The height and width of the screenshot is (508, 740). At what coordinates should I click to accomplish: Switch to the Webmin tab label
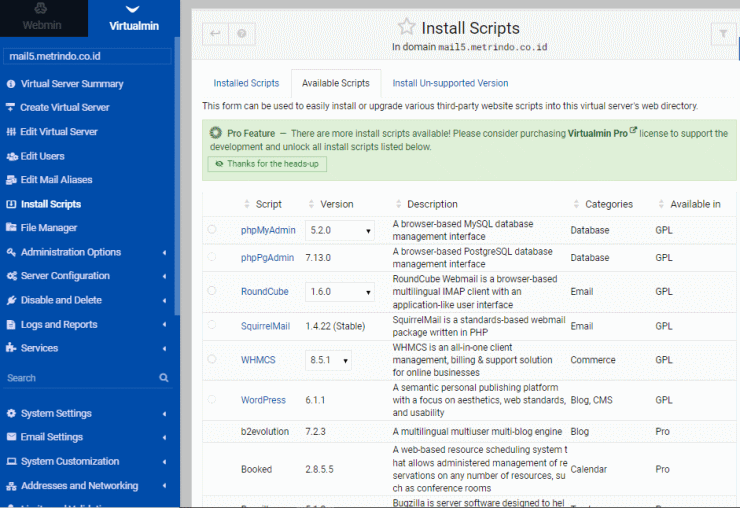(x=42, y=25)
